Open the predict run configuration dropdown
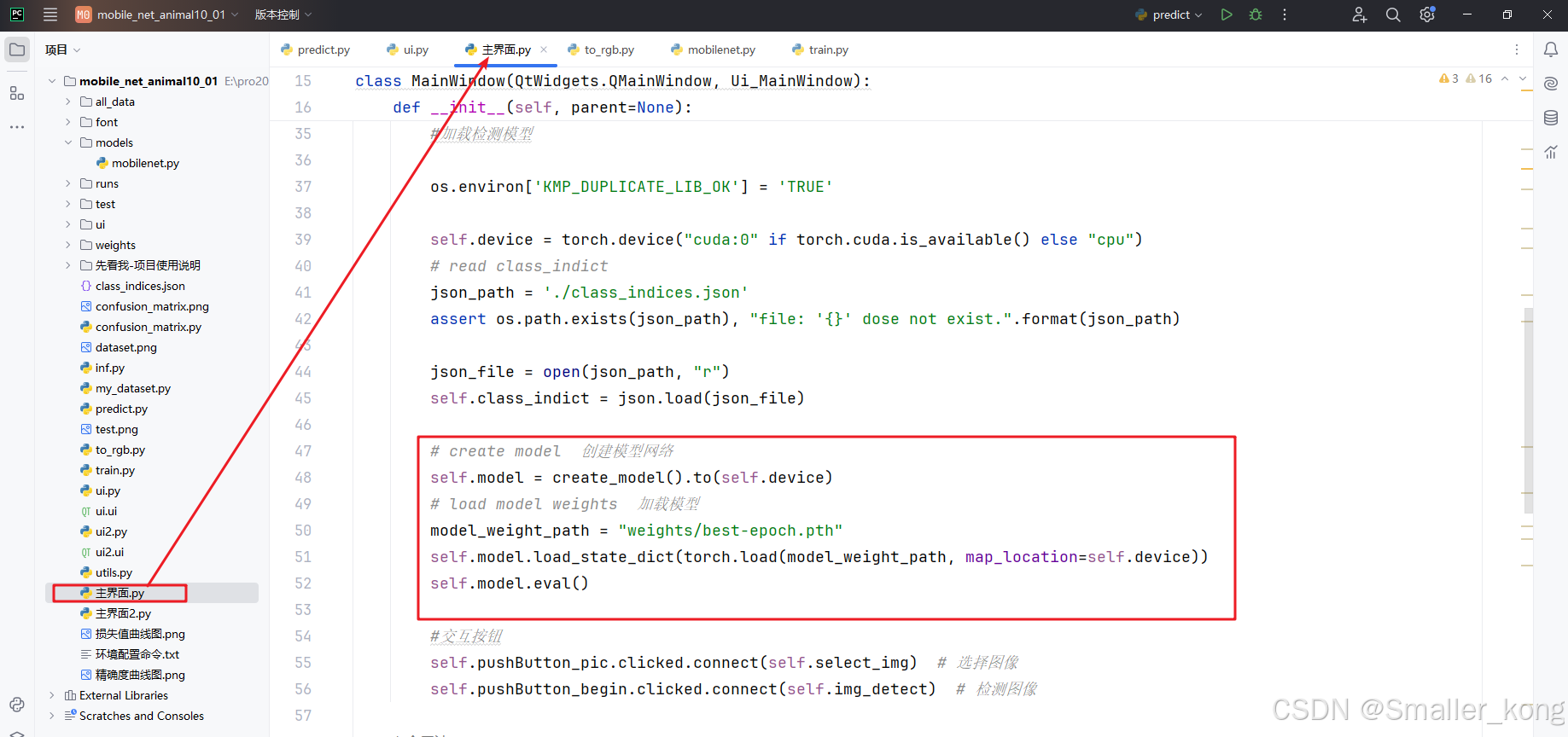This screenshot has width=1568, height=737. (x=1169, y=15)
